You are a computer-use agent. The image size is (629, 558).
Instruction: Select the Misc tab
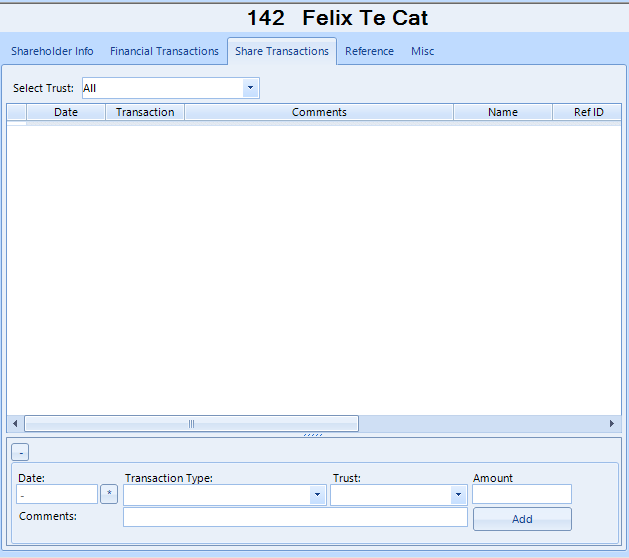click(x=422, y=51)
